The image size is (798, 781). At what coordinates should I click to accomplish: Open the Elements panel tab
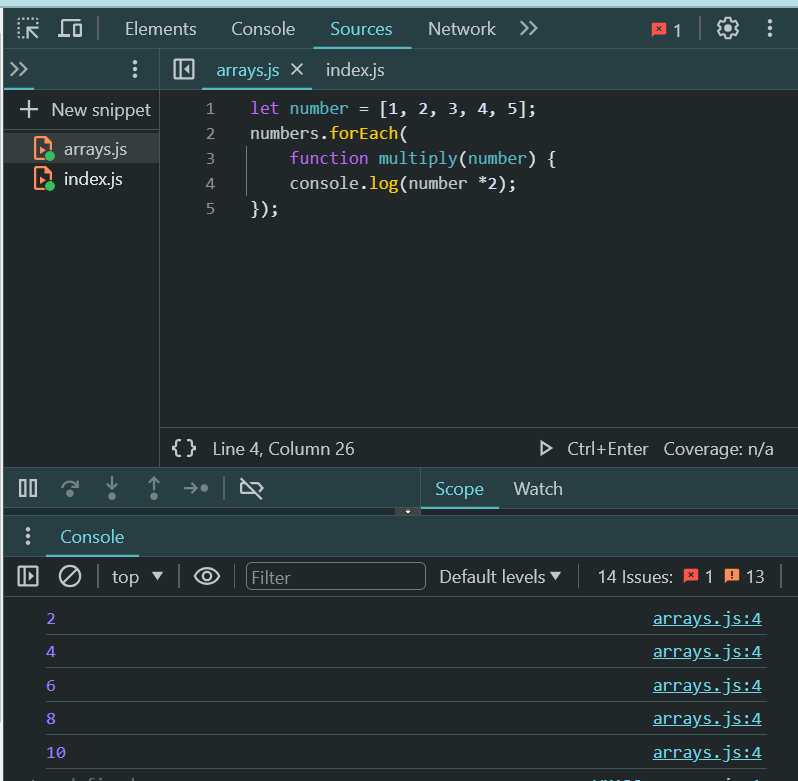coord(161,29)
